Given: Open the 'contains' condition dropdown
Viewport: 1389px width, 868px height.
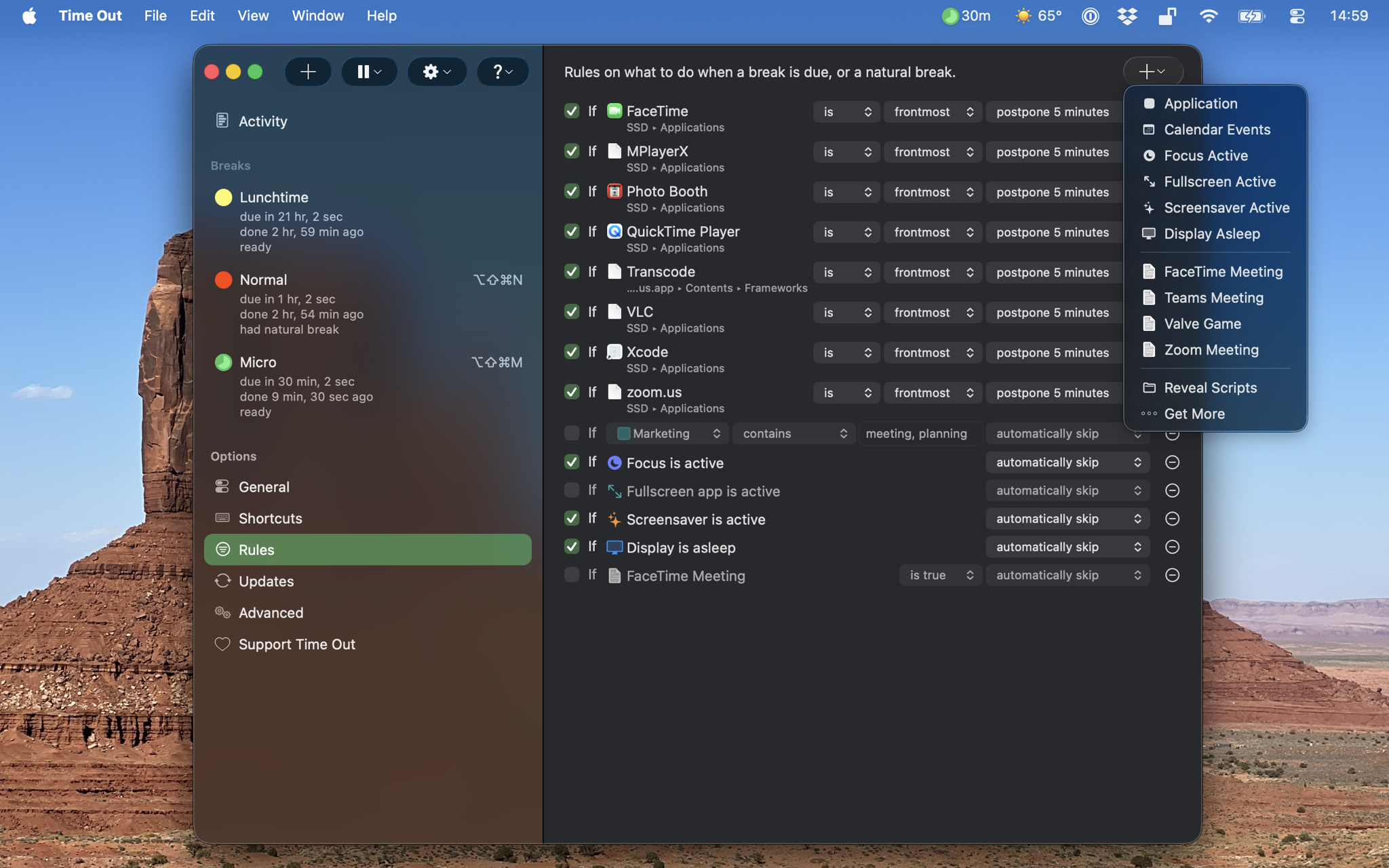Looking at the screenshot, I should point(794,433).
